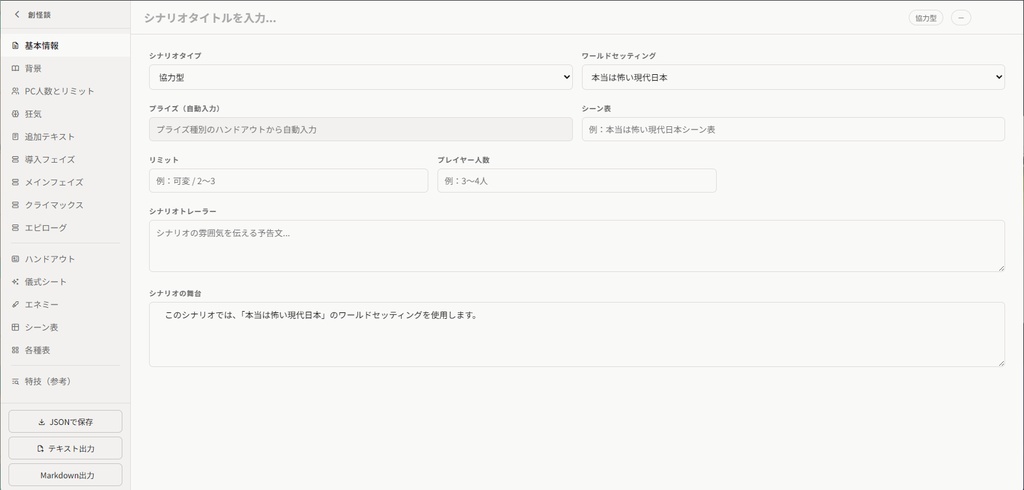This screenshot has height=490, width=1024.
Task: Open the 狂気 section
Action: coord(65,114)
